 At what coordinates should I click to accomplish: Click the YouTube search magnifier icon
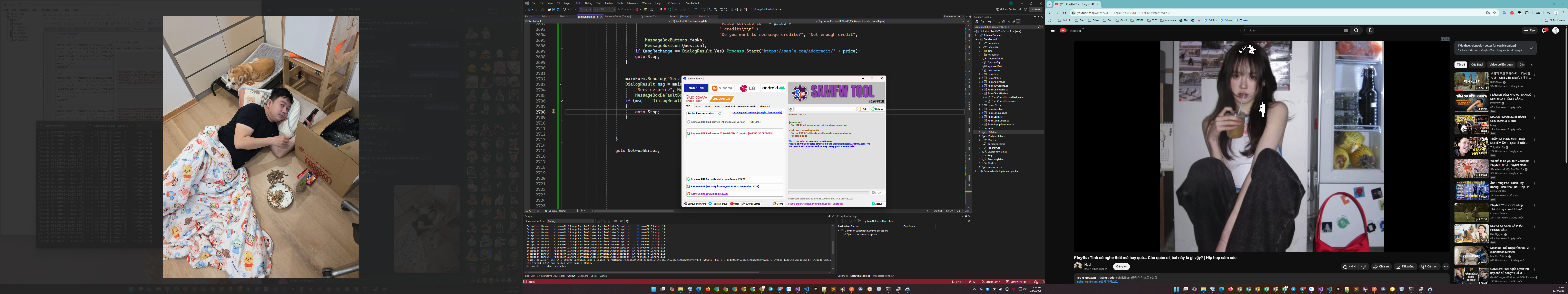click(1356, 30)
